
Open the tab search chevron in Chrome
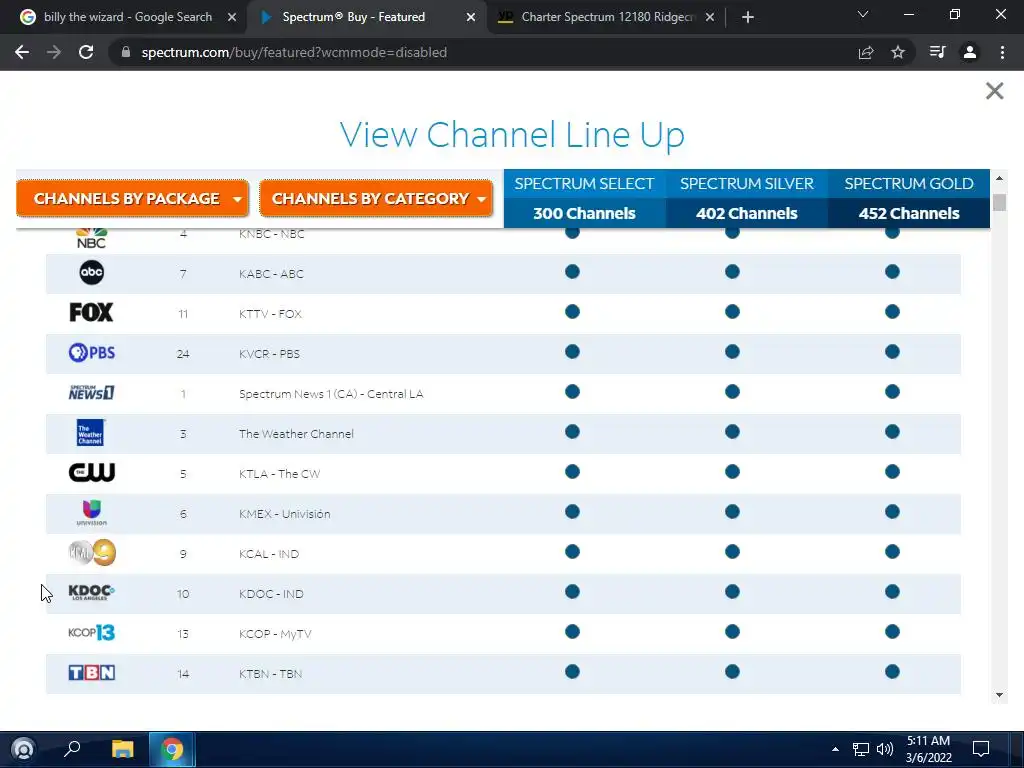tap(863, 14)
